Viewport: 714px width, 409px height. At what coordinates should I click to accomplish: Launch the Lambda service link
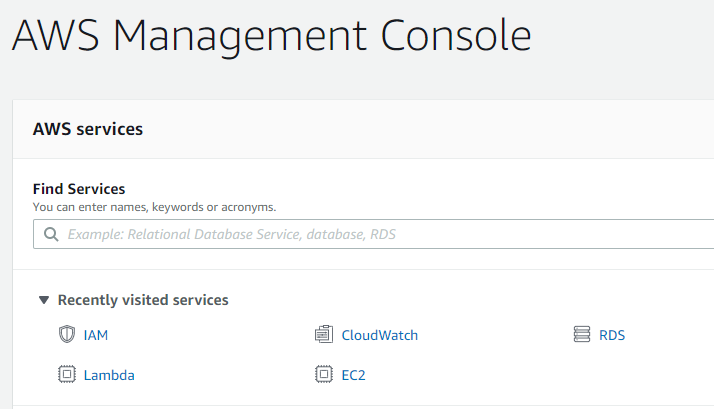[109, 375]
